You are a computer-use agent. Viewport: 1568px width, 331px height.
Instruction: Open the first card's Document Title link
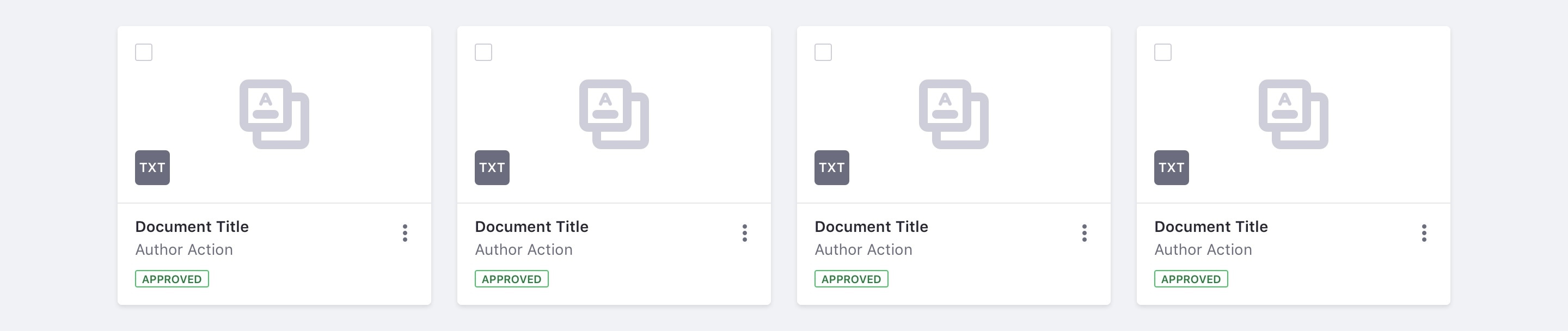[192, 227]
